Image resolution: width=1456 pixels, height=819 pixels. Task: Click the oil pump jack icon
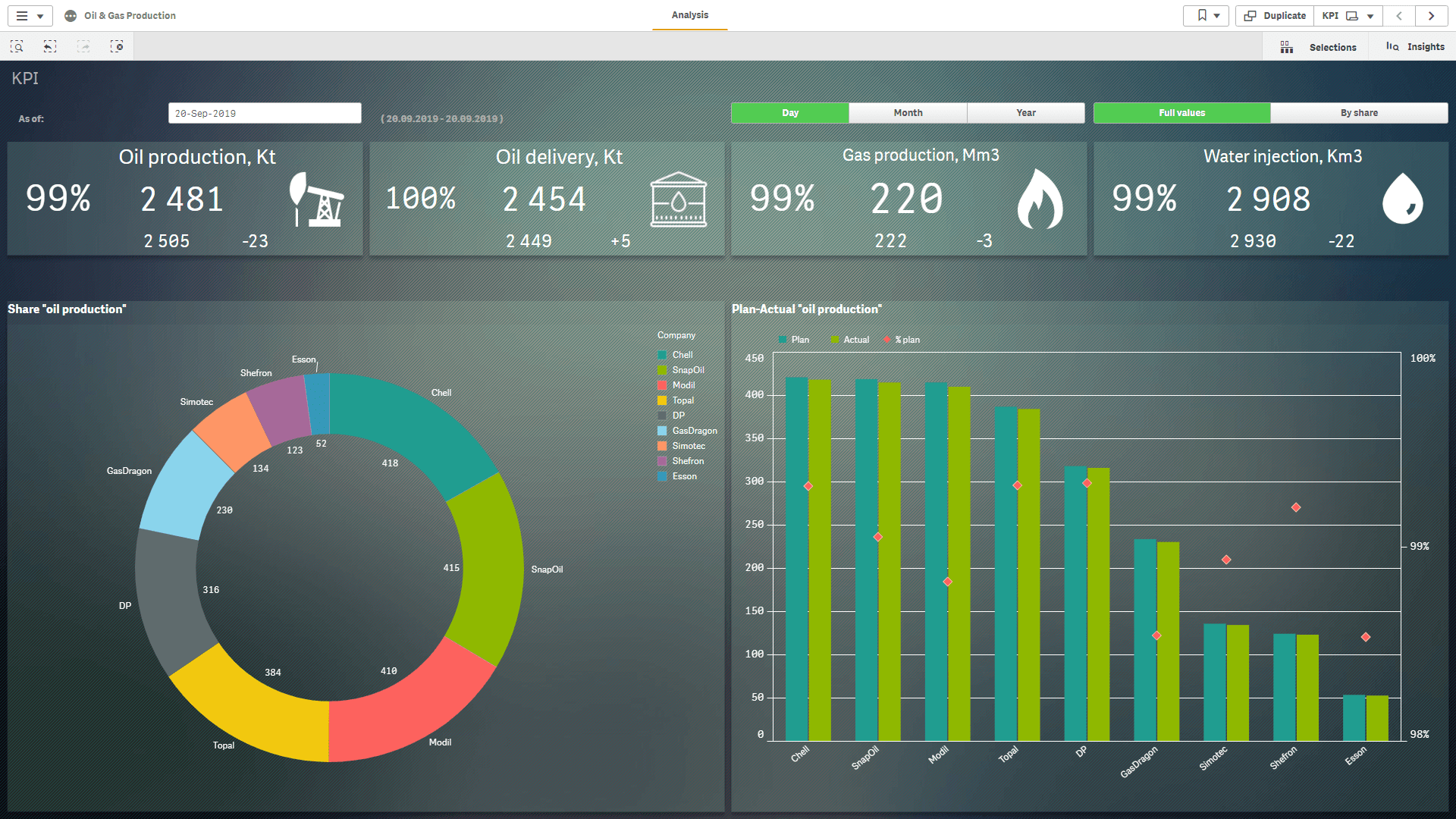316,200
